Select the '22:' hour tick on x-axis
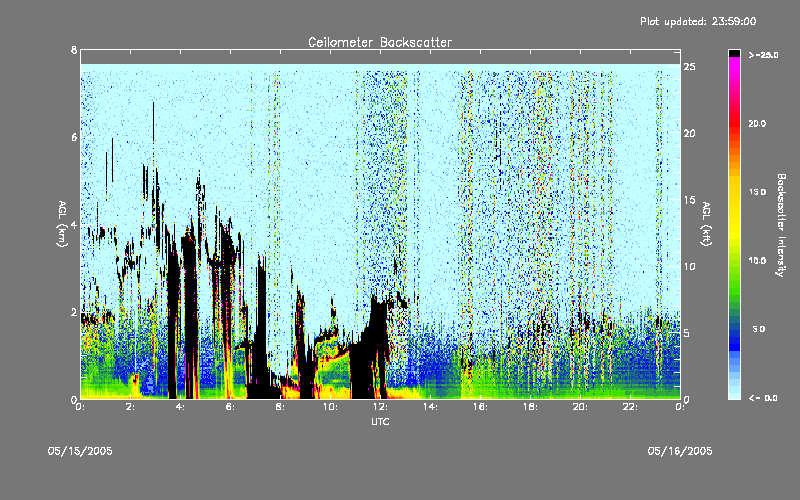Screen dimensions: 800x500 pos(630,407)
